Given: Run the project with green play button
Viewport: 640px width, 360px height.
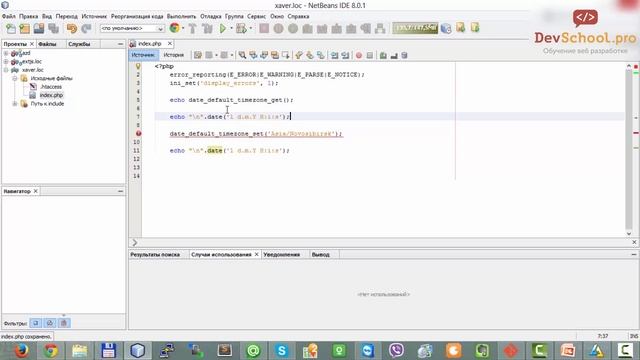Looking at the screenshot, I should (x=223, y=29).
